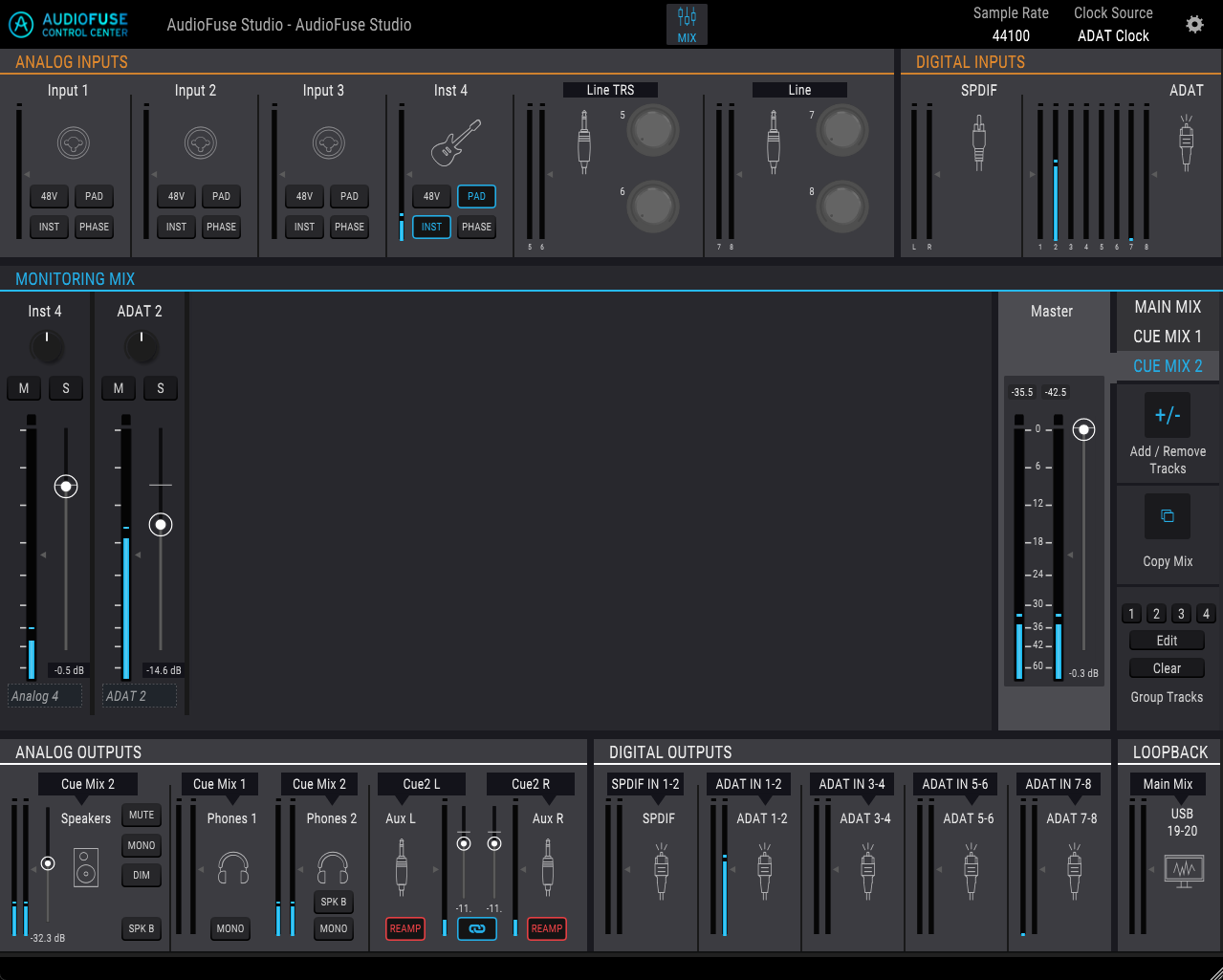The width and height of the screenshot is (1223, 980).
Task: Select the Line TRS mode label
Action: pos(610,90)
